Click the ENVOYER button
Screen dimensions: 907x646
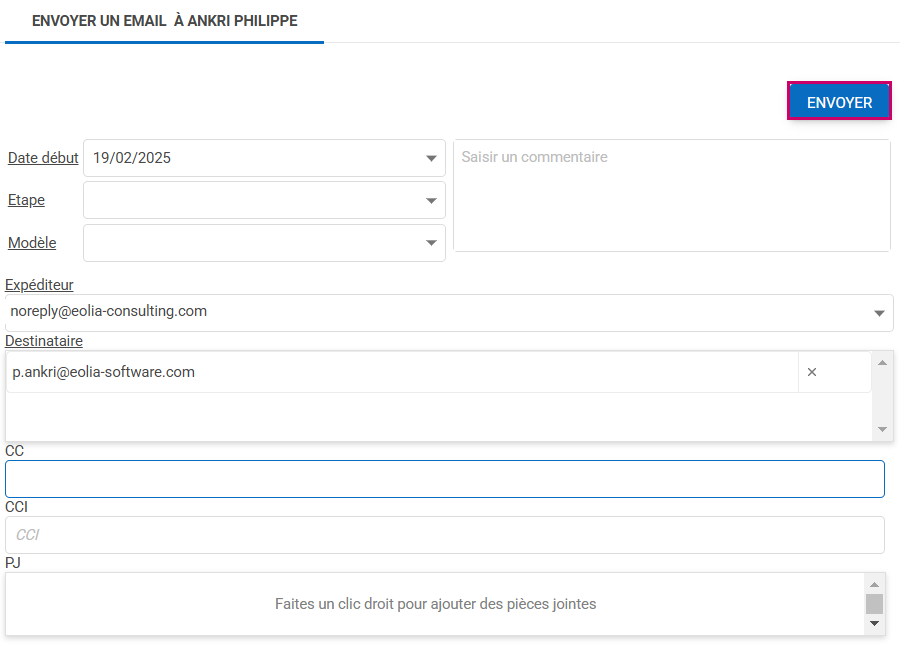point(839,102)
